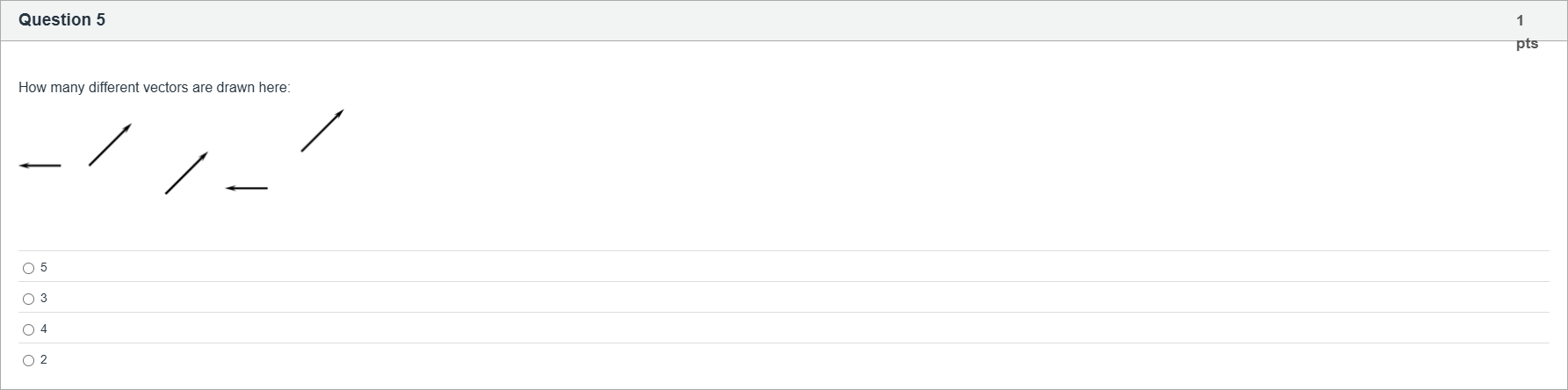Screen dimensions: 1568x390
Task: Click the answer label text '4'
Action: [44, 329]
